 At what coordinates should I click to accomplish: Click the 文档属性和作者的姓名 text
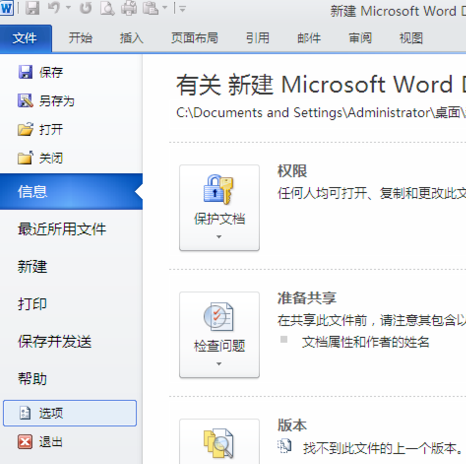366,342
